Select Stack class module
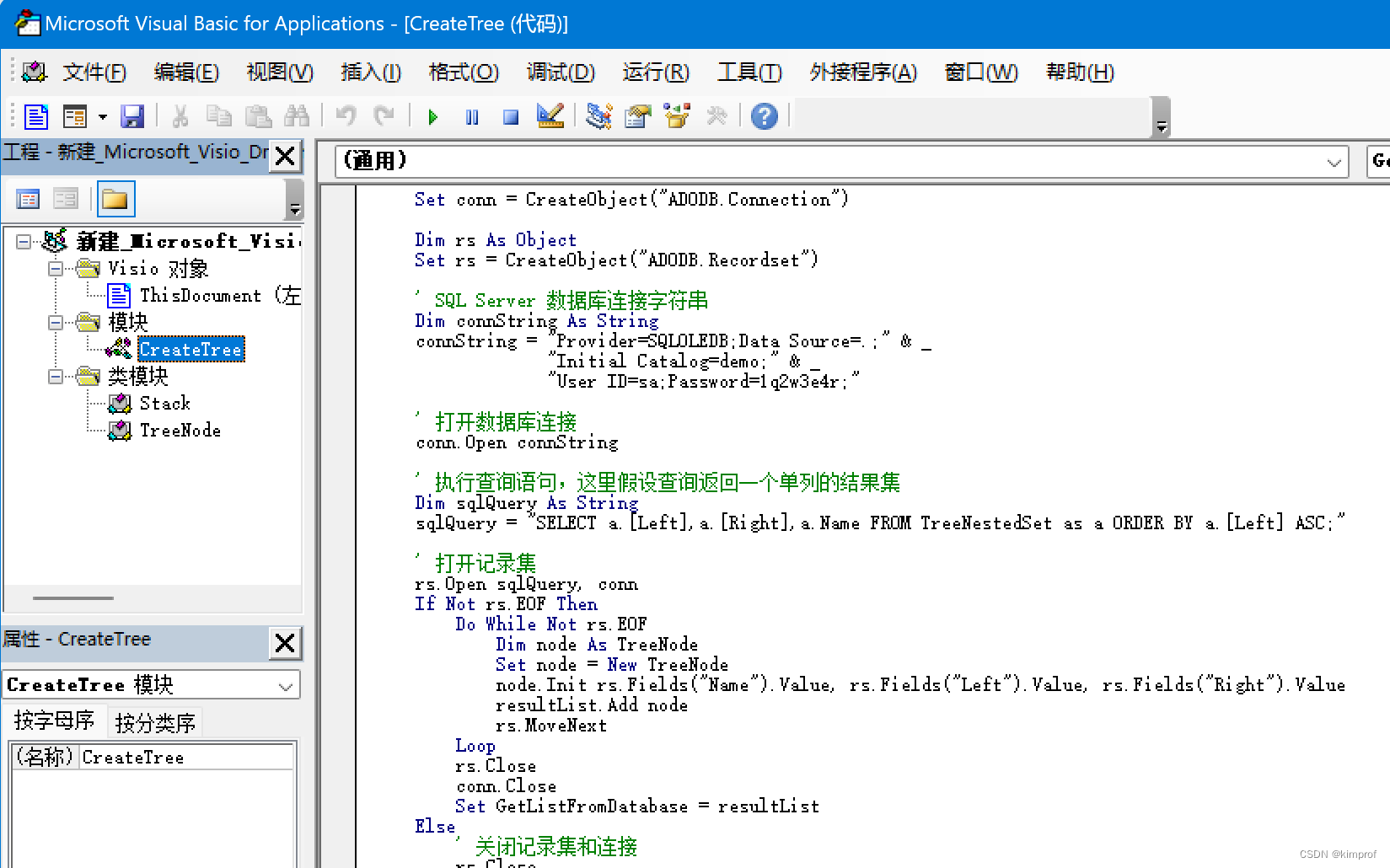Viewport: 1390px width, 868px height. point(165,404)
